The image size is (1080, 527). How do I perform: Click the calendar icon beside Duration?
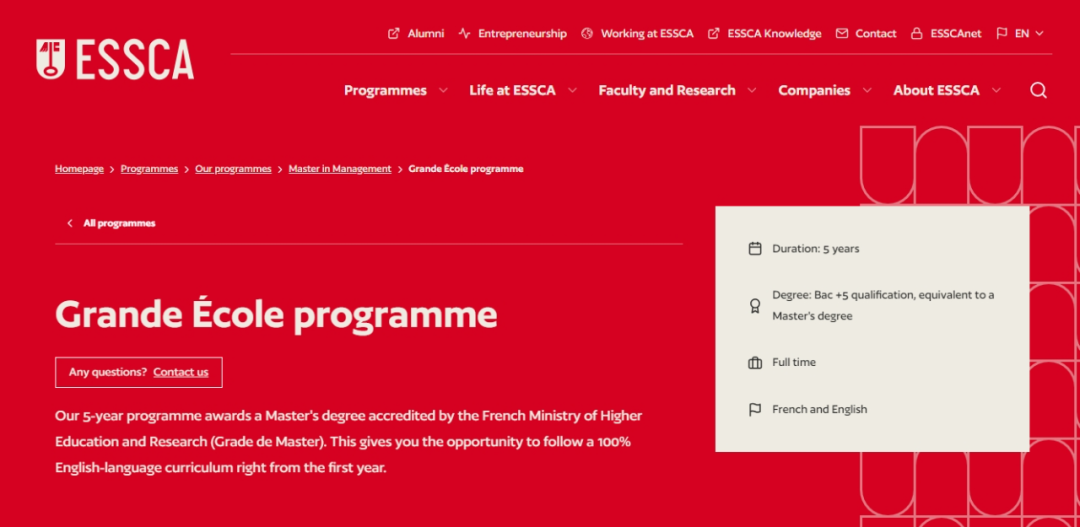coord(755,249)
